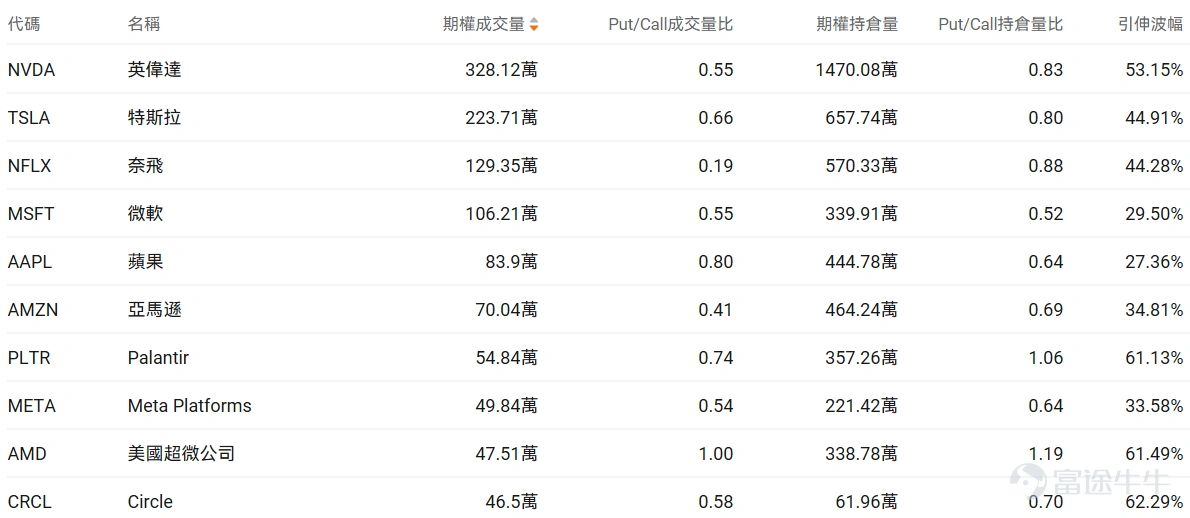Click the 期權持倉量 column header
The image size is (1190, 518).
(858, 24)
